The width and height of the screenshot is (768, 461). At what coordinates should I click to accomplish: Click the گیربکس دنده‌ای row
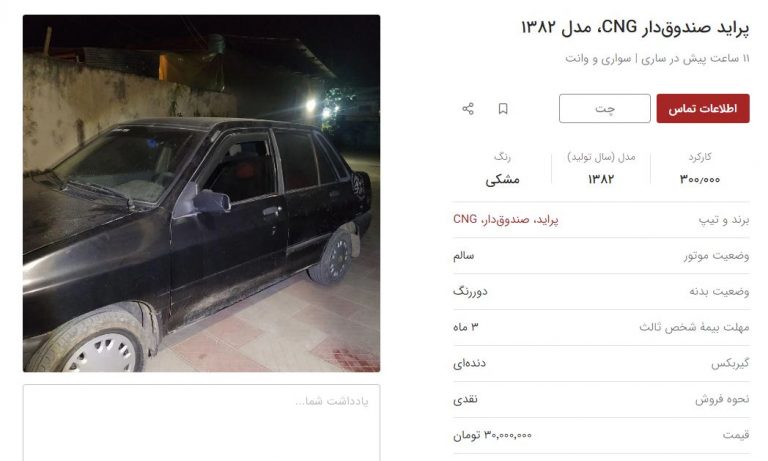pyautogui.click(x=601, y=364)
